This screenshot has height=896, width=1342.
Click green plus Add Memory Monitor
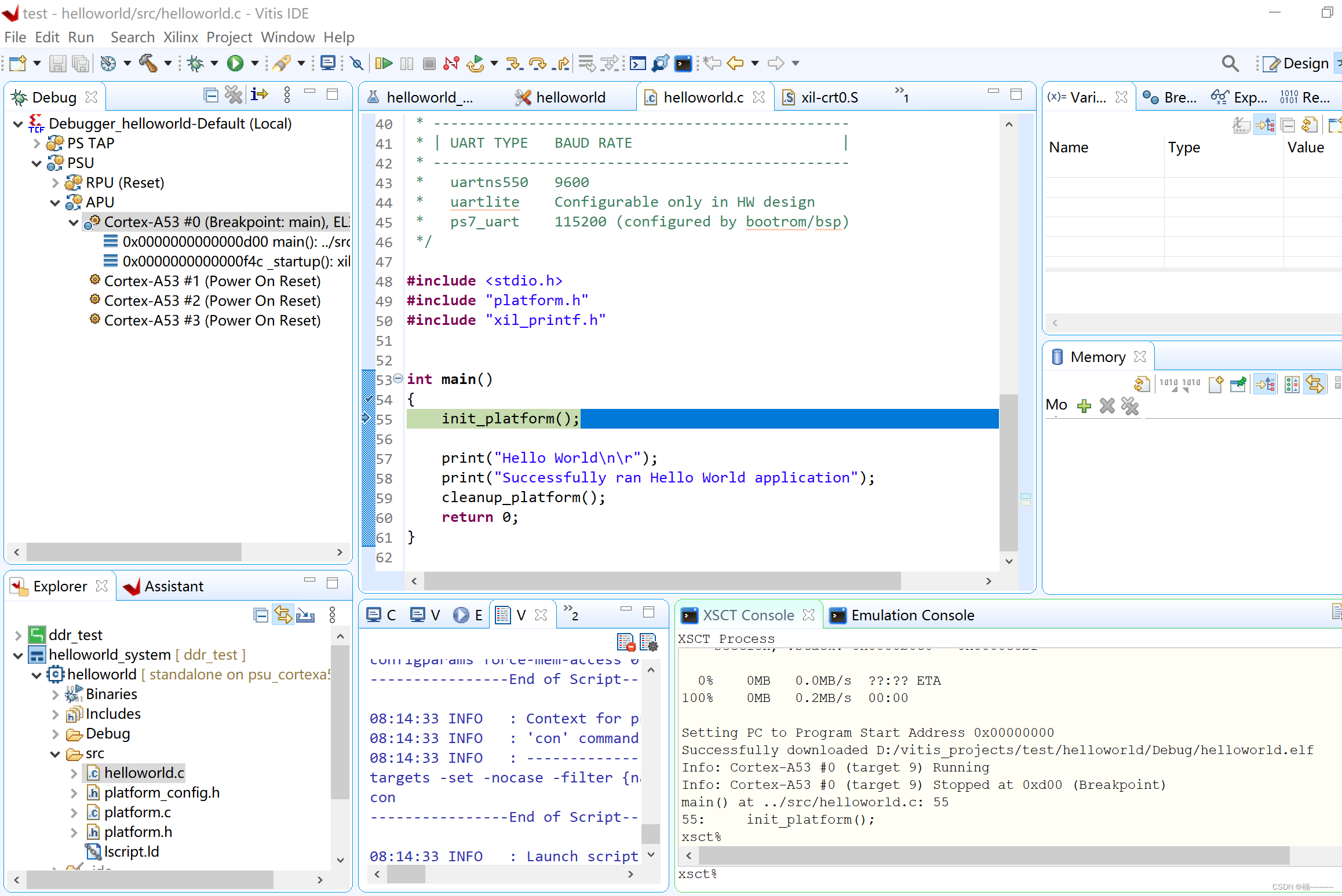(x=1084, y=406)
